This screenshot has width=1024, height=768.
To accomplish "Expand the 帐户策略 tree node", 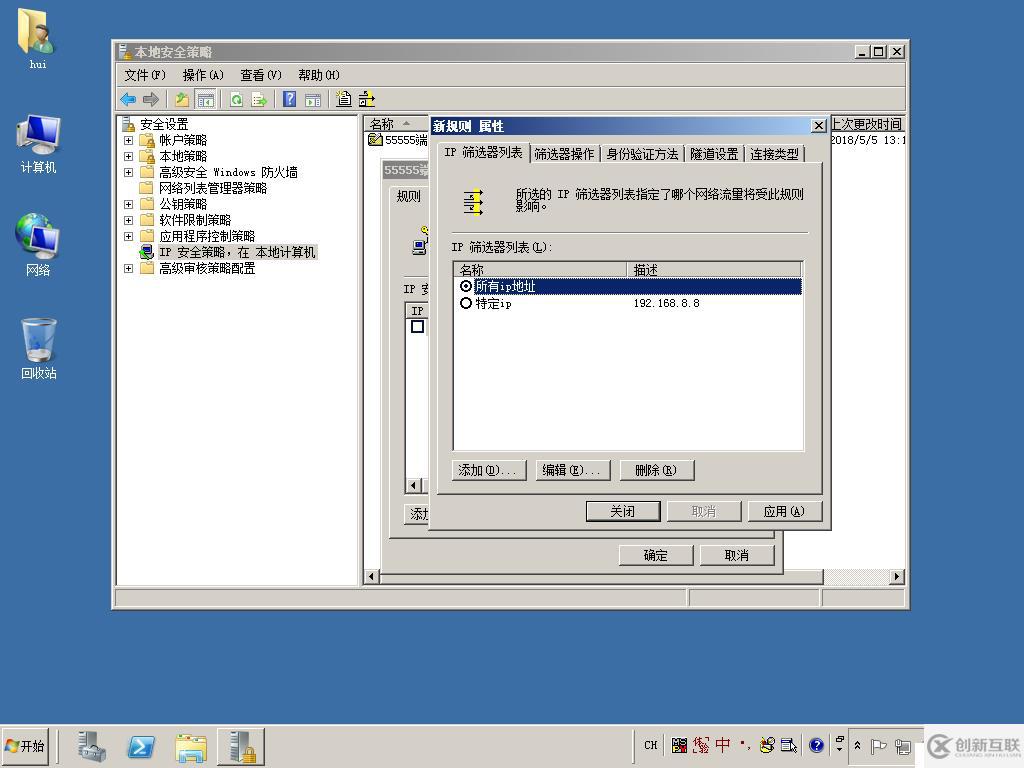I will pyautogui.click(x=128, y=140).
